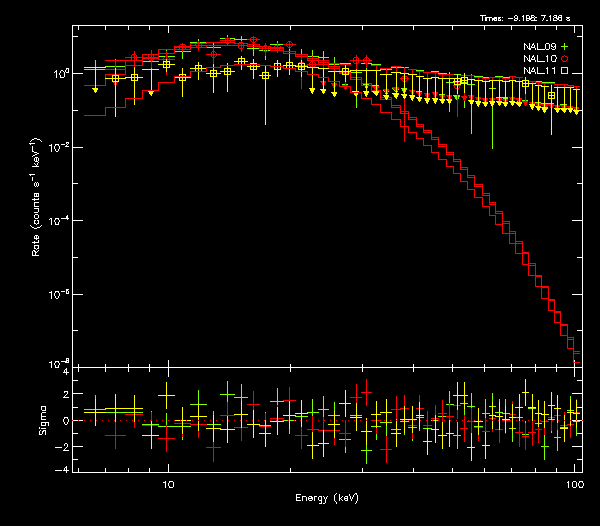Click the 10⁻⁸ tick label on rate axis
The height and width of the screenshot is (526, 600).
pos(60,363)
